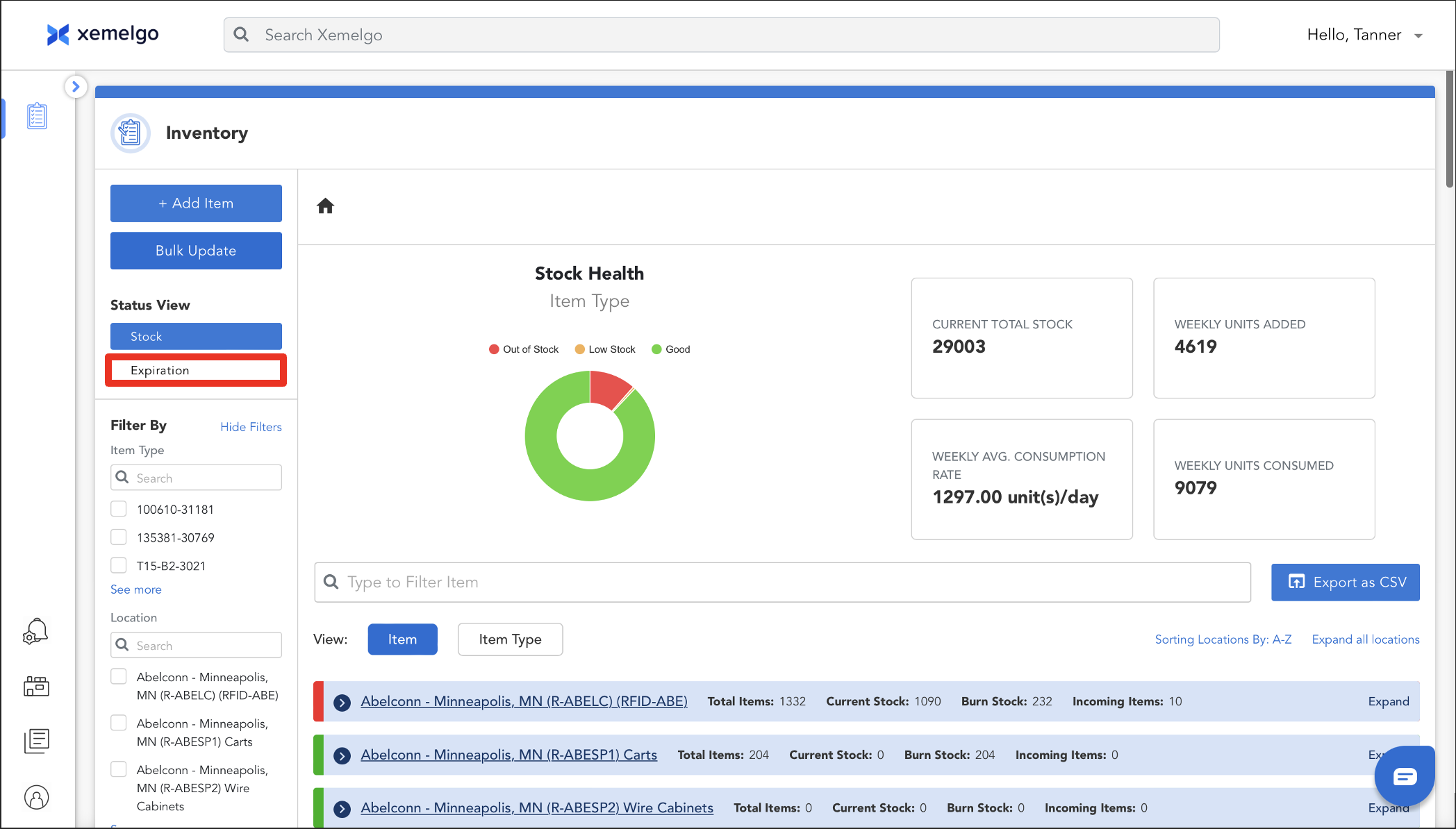1456x829 pixels.
Task: Click the Export as CSV button
Action: [1345, 582]
